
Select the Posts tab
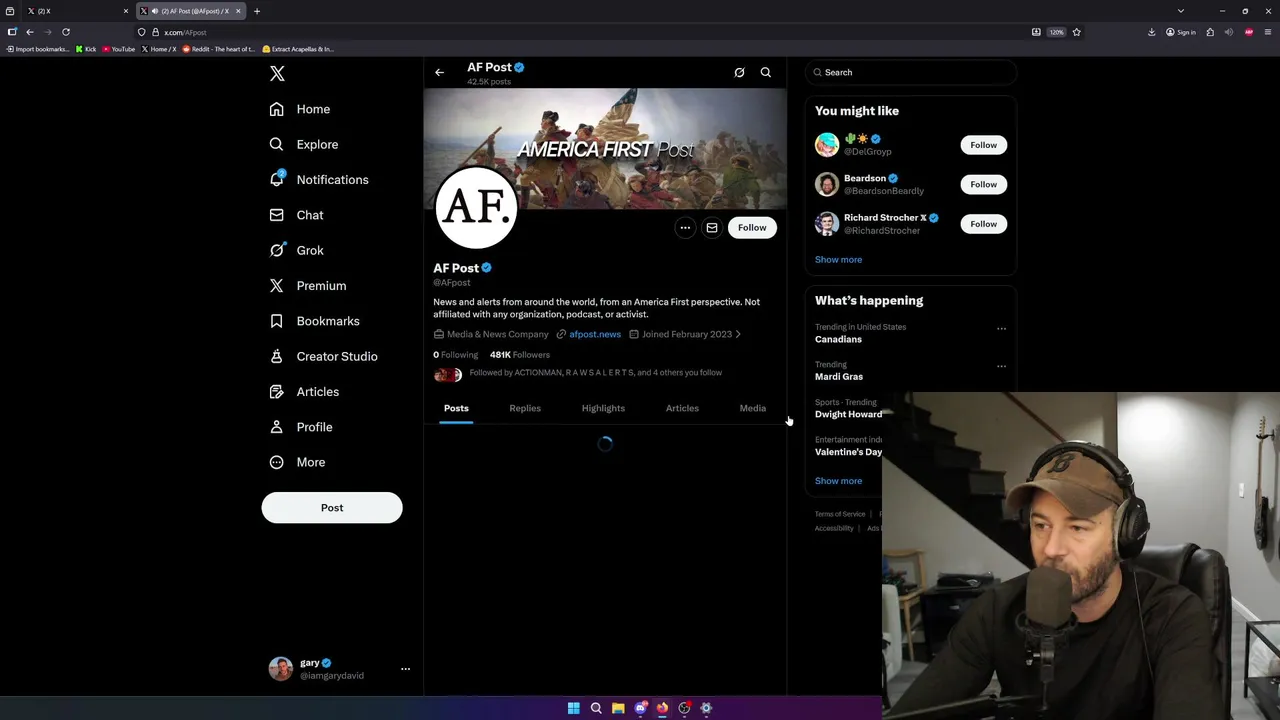pyautogui.click(x=456, y=408)
